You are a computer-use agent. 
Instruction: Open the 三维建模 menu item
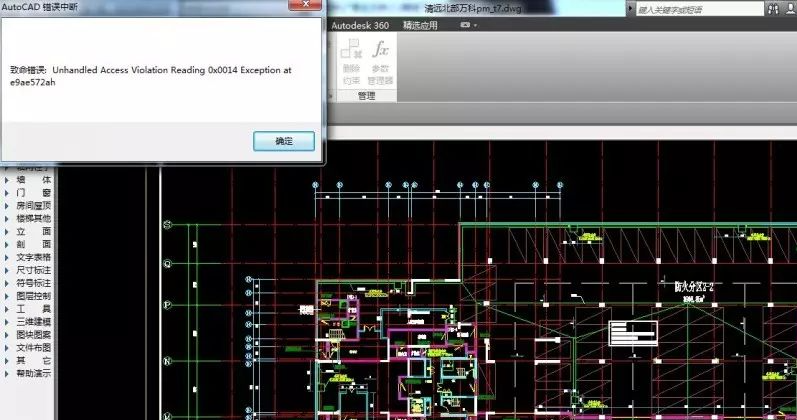33,322
